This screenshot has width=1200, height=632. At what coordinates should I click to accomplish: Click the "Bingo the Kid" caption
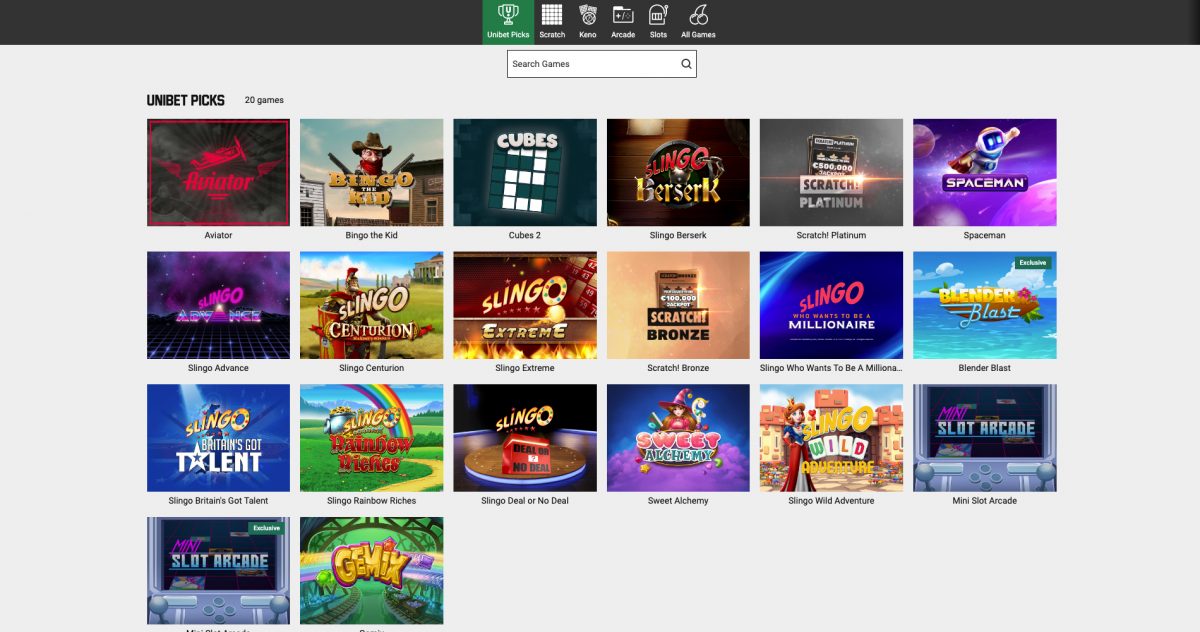click(371, 235)
